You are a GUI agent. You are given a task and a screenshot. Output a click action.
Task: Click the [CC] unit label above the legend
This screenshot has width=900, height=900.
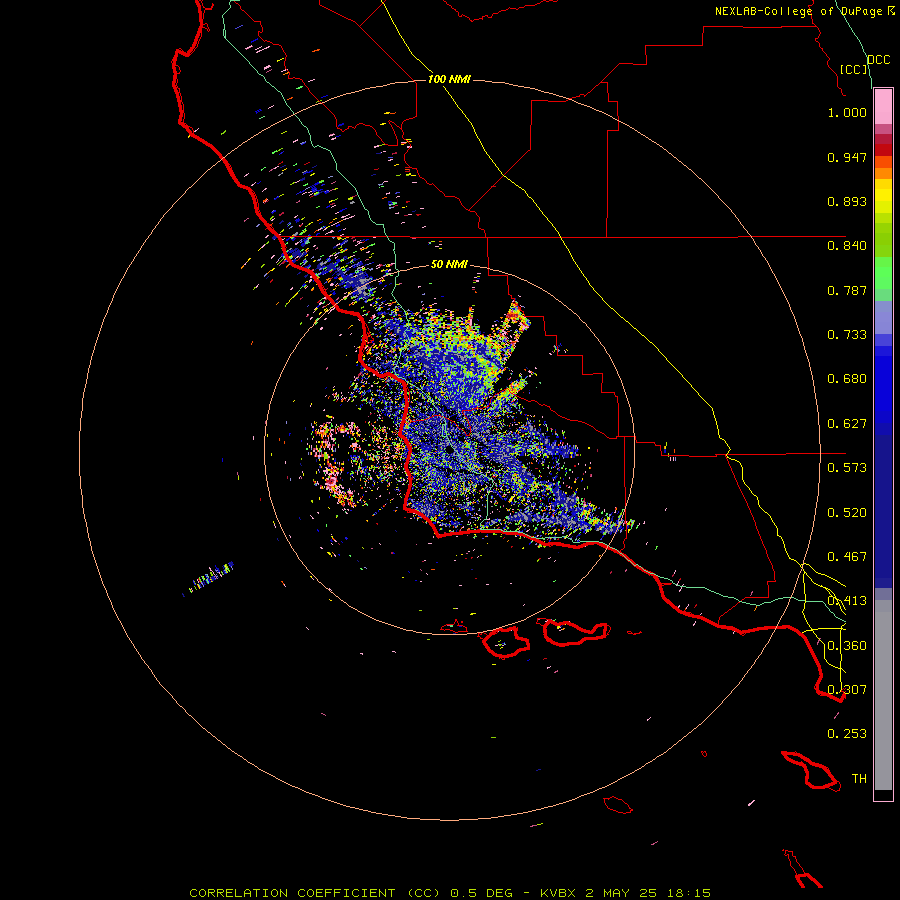[853, 69]
